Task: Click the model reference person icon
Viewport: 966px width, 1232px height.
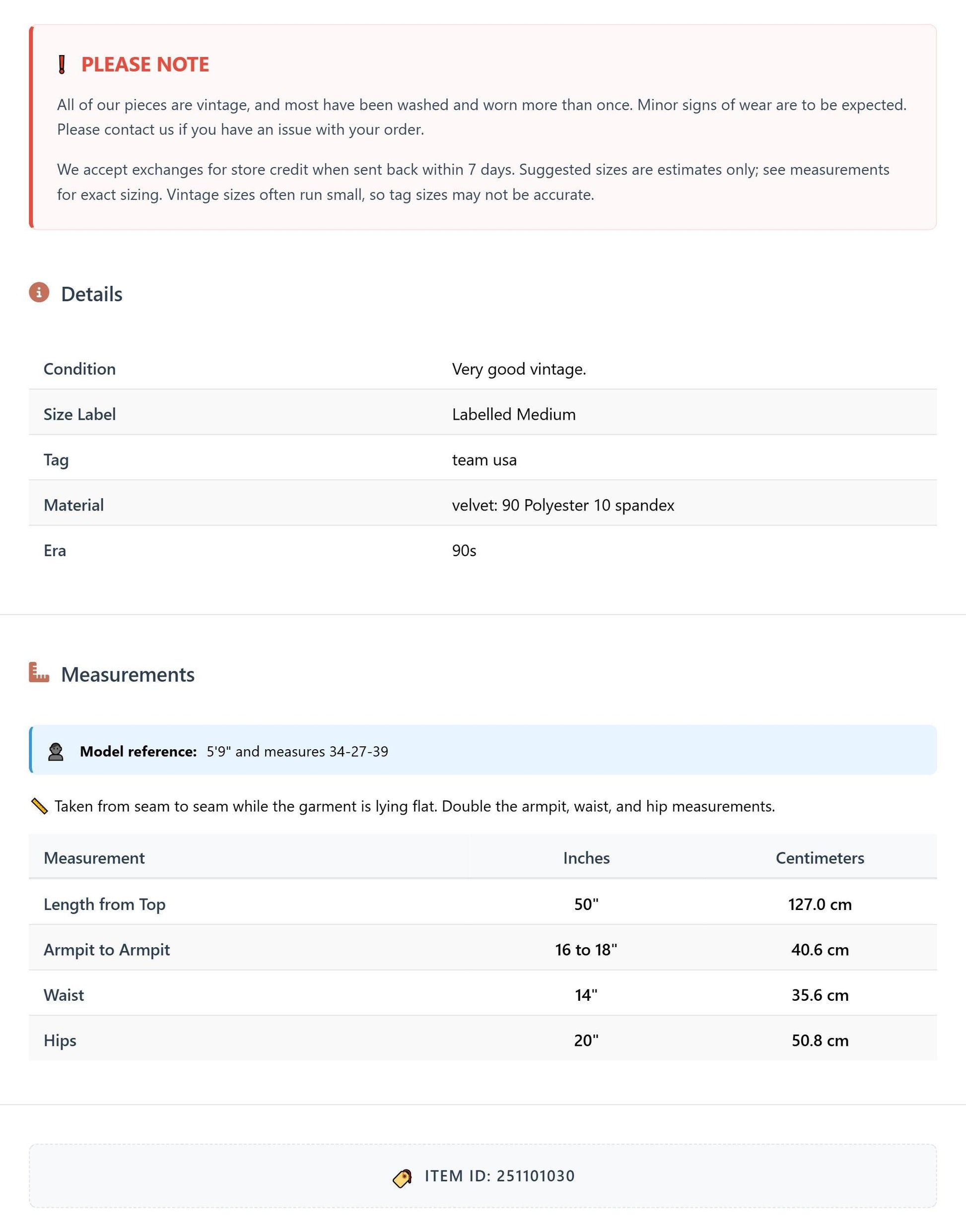Action: point(56,751)
